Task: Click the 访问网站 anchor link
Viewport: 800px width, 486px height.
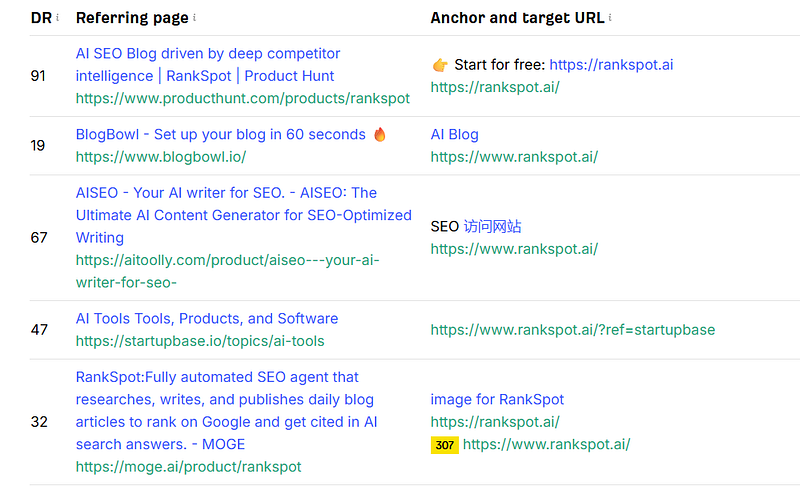Action: (x=492, y=226)
